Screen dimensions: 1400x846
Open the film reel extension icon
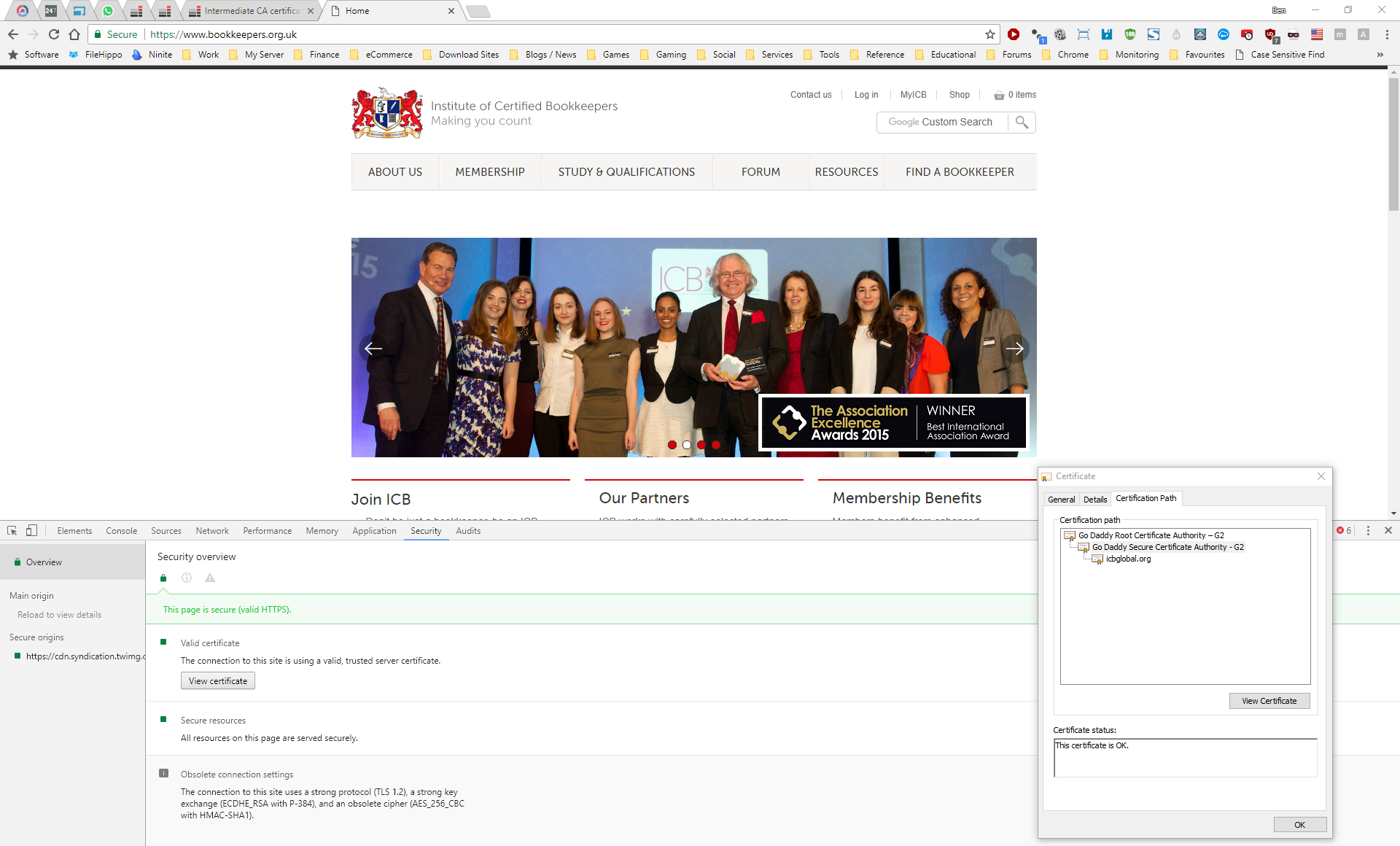1060,34
